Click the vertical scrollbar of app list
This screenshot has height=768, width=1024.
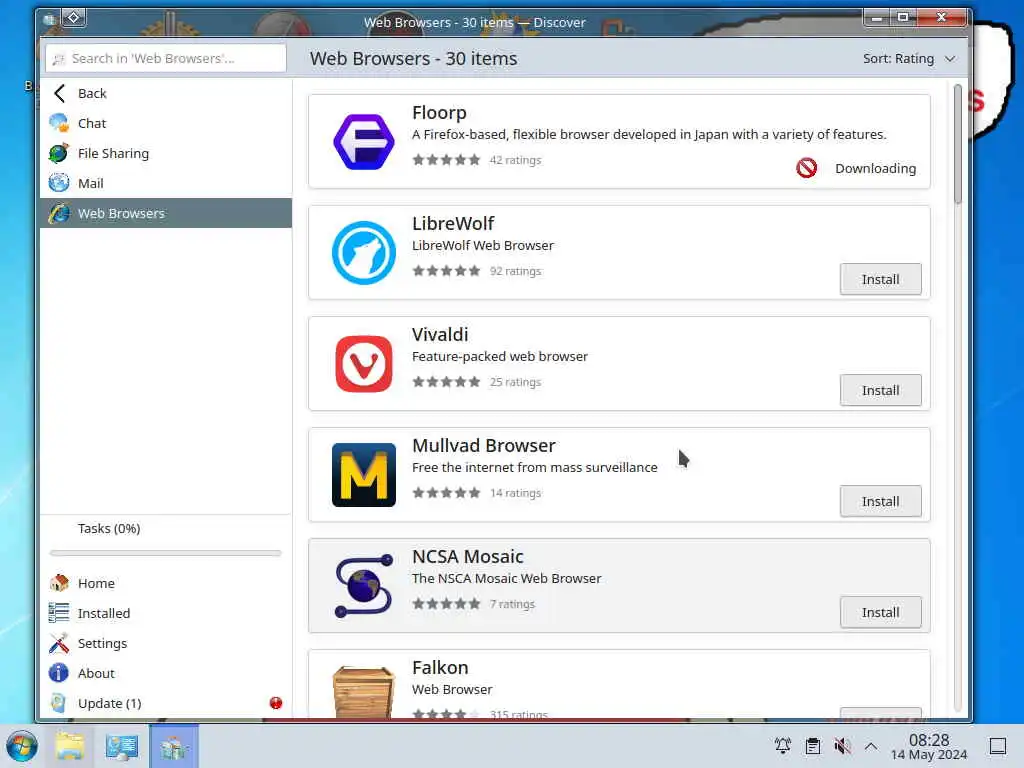pyautogui.click(x=957, y=144)
